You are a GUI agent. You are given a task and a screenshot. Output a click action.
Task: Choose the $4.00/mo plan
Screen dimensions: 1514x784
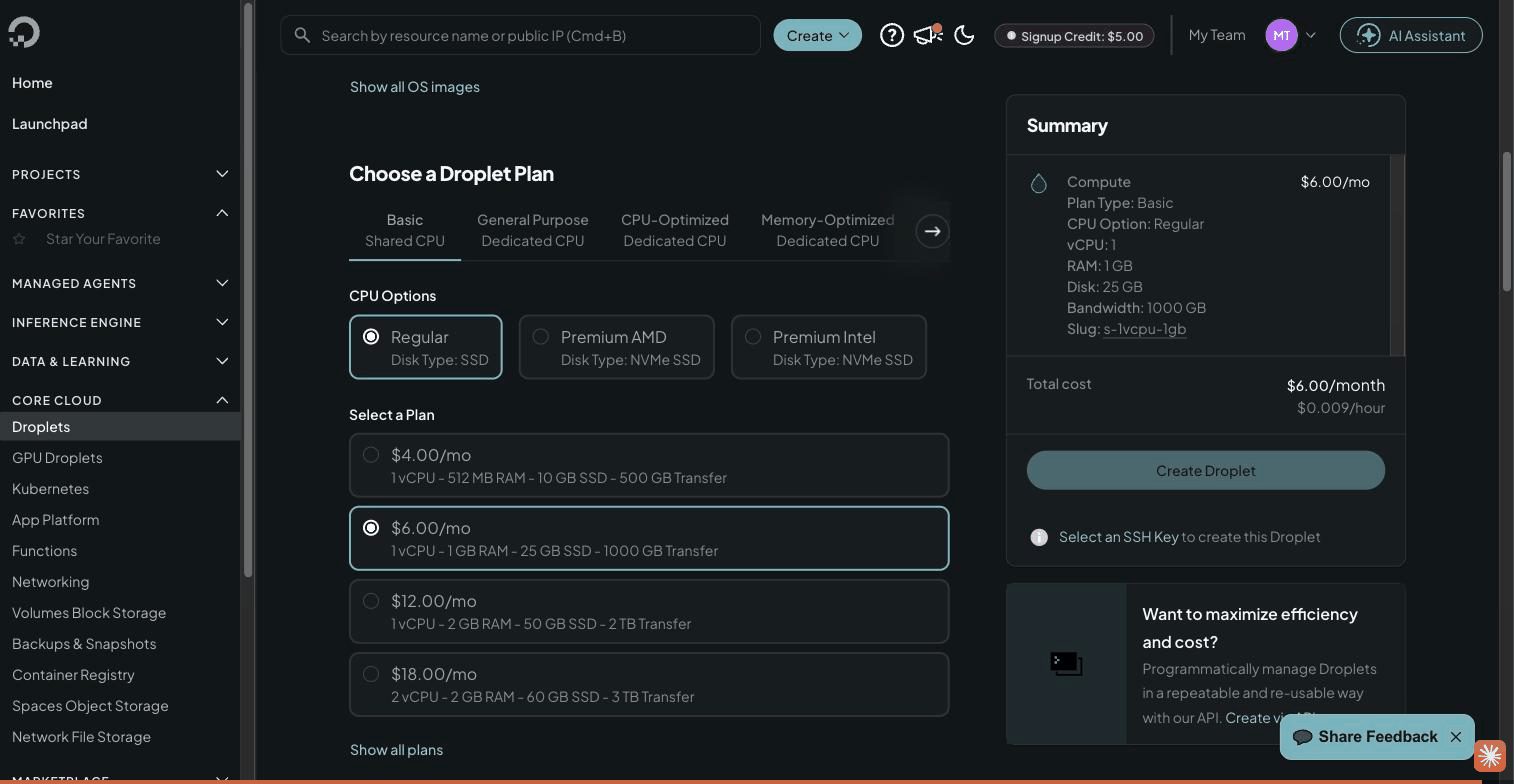[648, 465]
